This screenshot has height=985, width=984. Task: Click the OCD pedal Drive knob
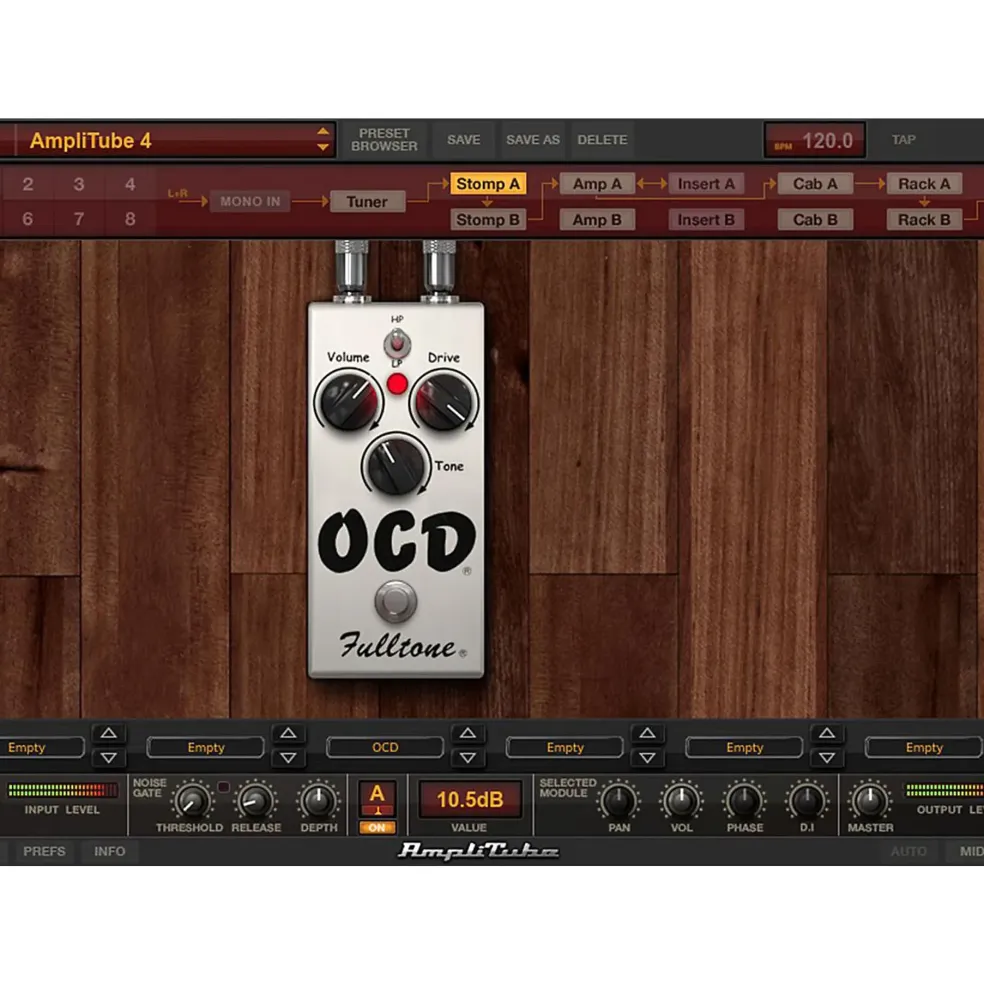[444, 400]
